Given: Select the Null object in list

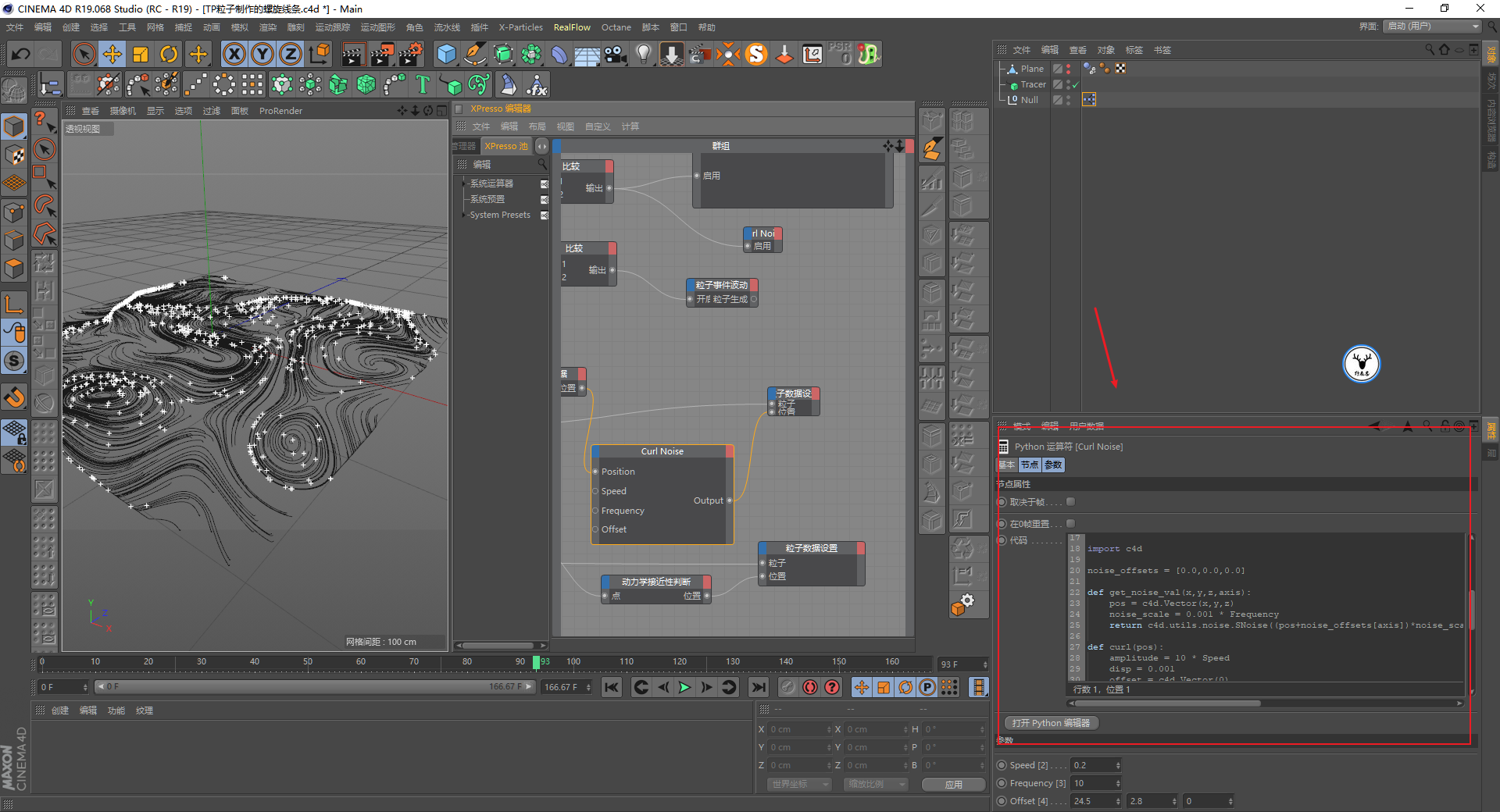Looking at the screenshot, I should pyautogui.click(x=1029, y=100).
